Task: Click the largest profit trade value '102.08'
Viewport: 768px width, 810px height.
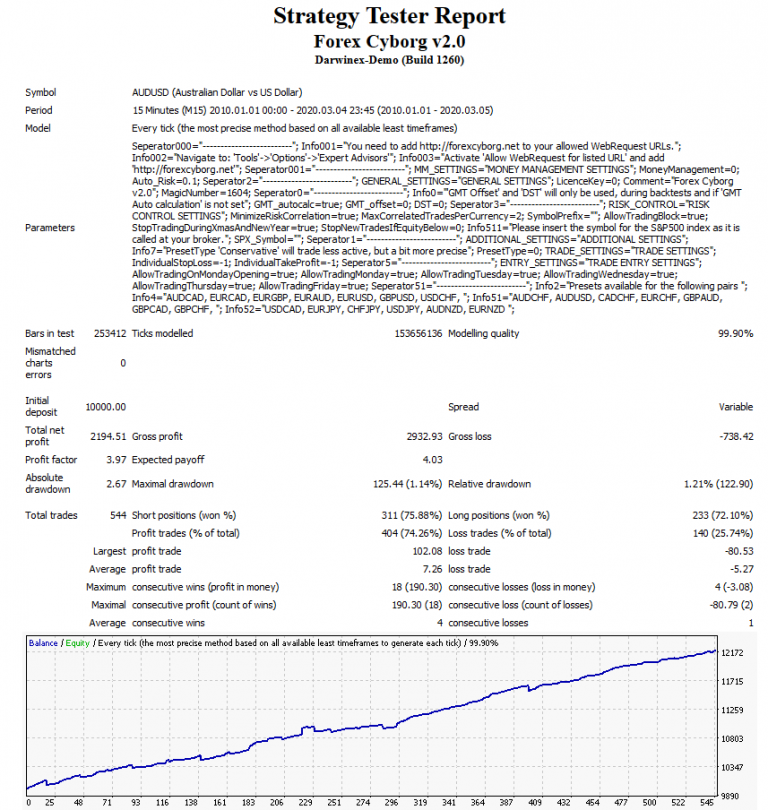Action: coord(428,551)
